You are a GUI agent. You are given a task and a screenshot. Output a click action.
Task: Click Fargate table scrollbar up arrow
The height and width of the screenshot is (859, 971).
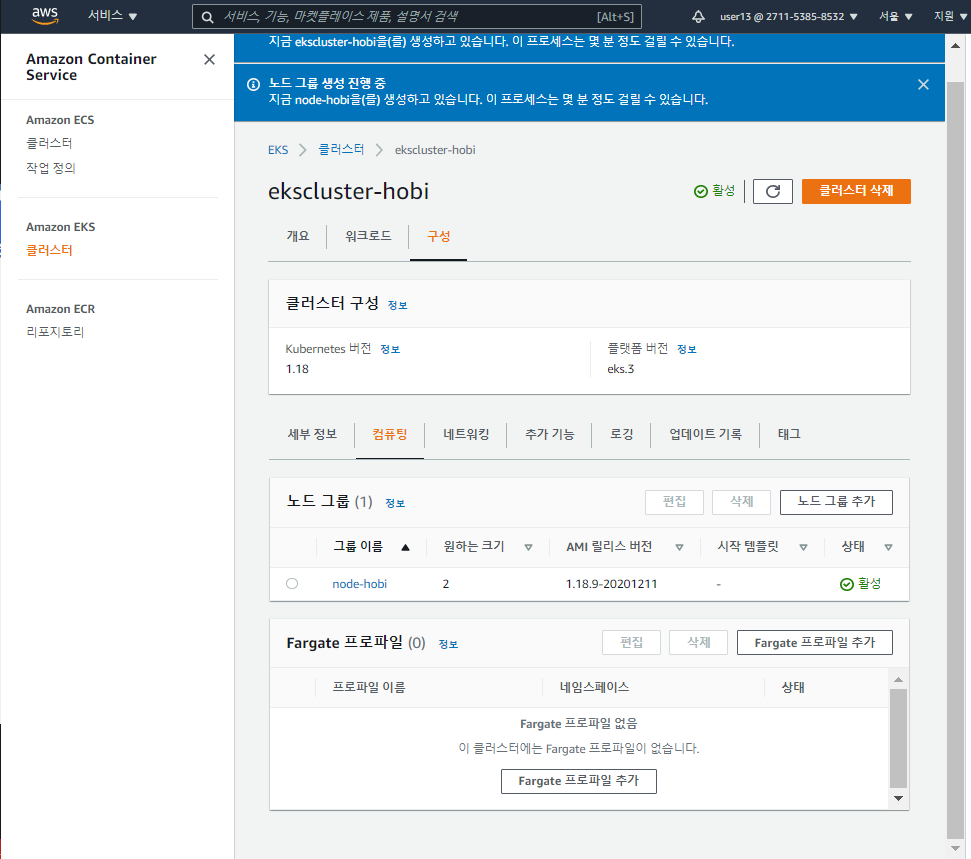[x=898, y=680]
